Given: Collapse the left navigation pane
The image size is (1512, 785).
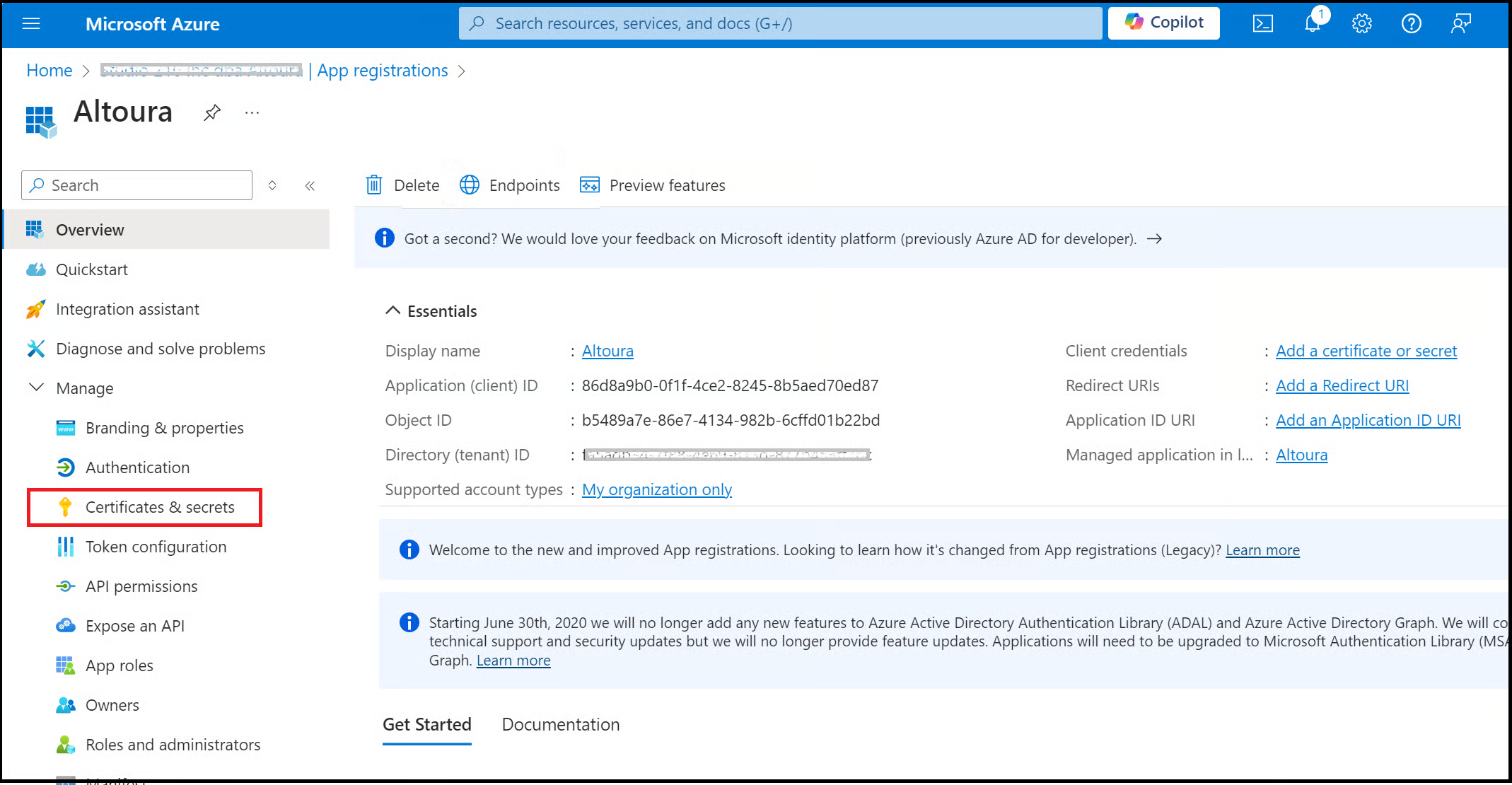Looking at the screenshot, I should pyautogui.click(x=310, y=185).
